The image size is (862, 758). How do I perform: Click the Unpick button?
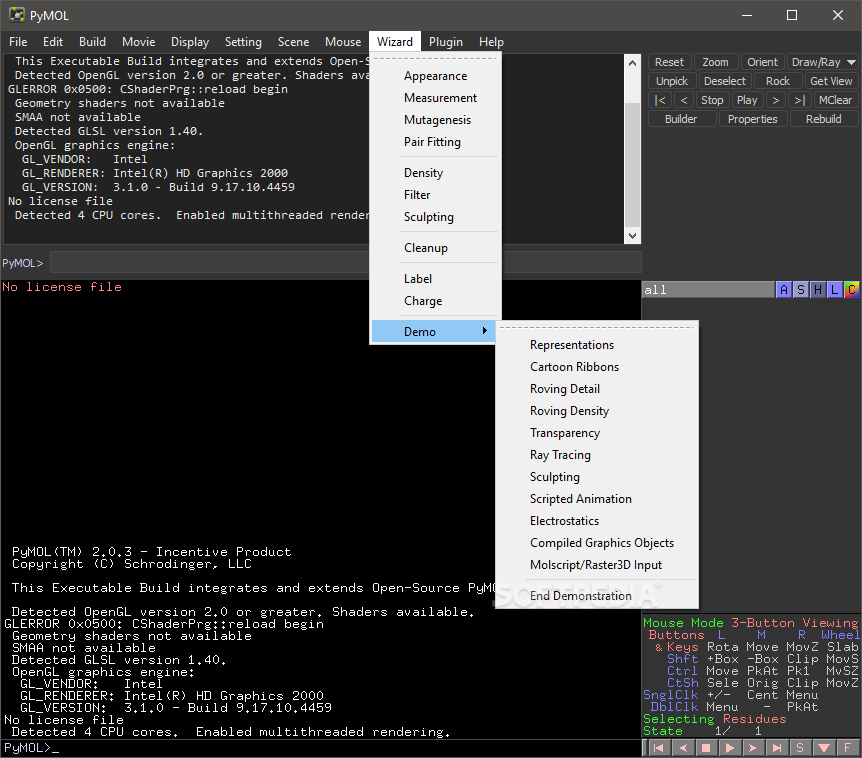pyautogui.click(x=672, y=81)
